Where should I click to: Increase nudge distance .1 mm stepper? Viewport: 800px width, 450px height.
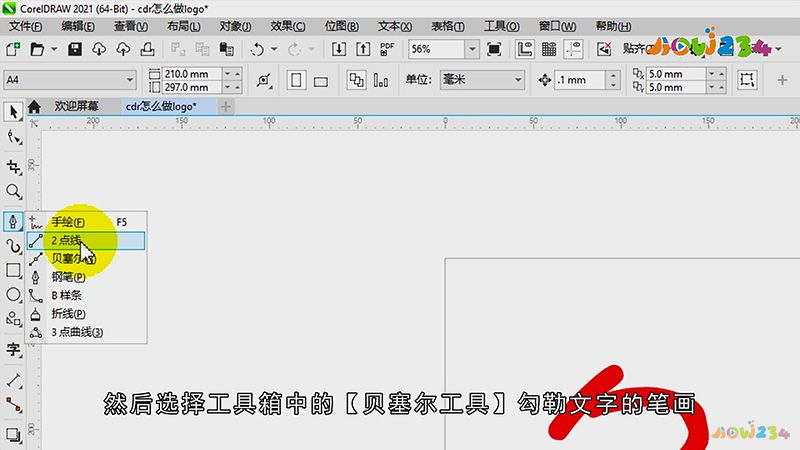(x=613, y=76)
